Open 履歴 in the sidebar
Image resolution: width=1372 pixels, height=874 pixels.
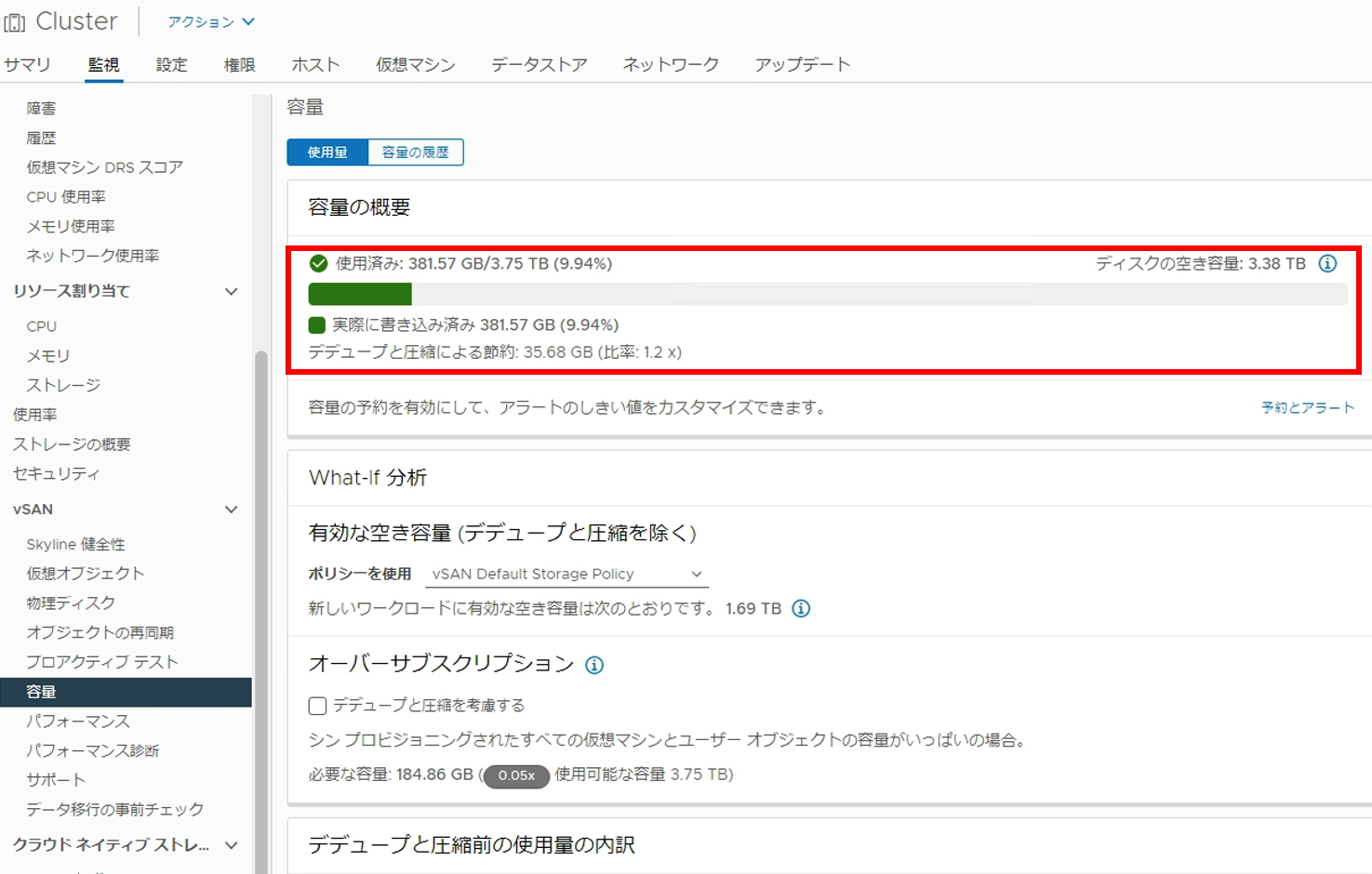point(41,139)
